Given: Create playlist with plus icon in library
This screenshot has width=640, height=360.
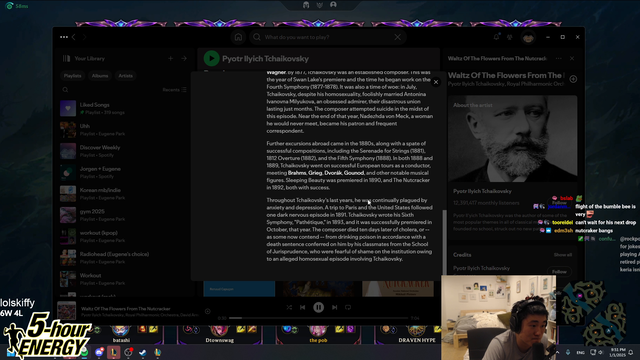Looking at the screenshot, I should tap(171, 58).
